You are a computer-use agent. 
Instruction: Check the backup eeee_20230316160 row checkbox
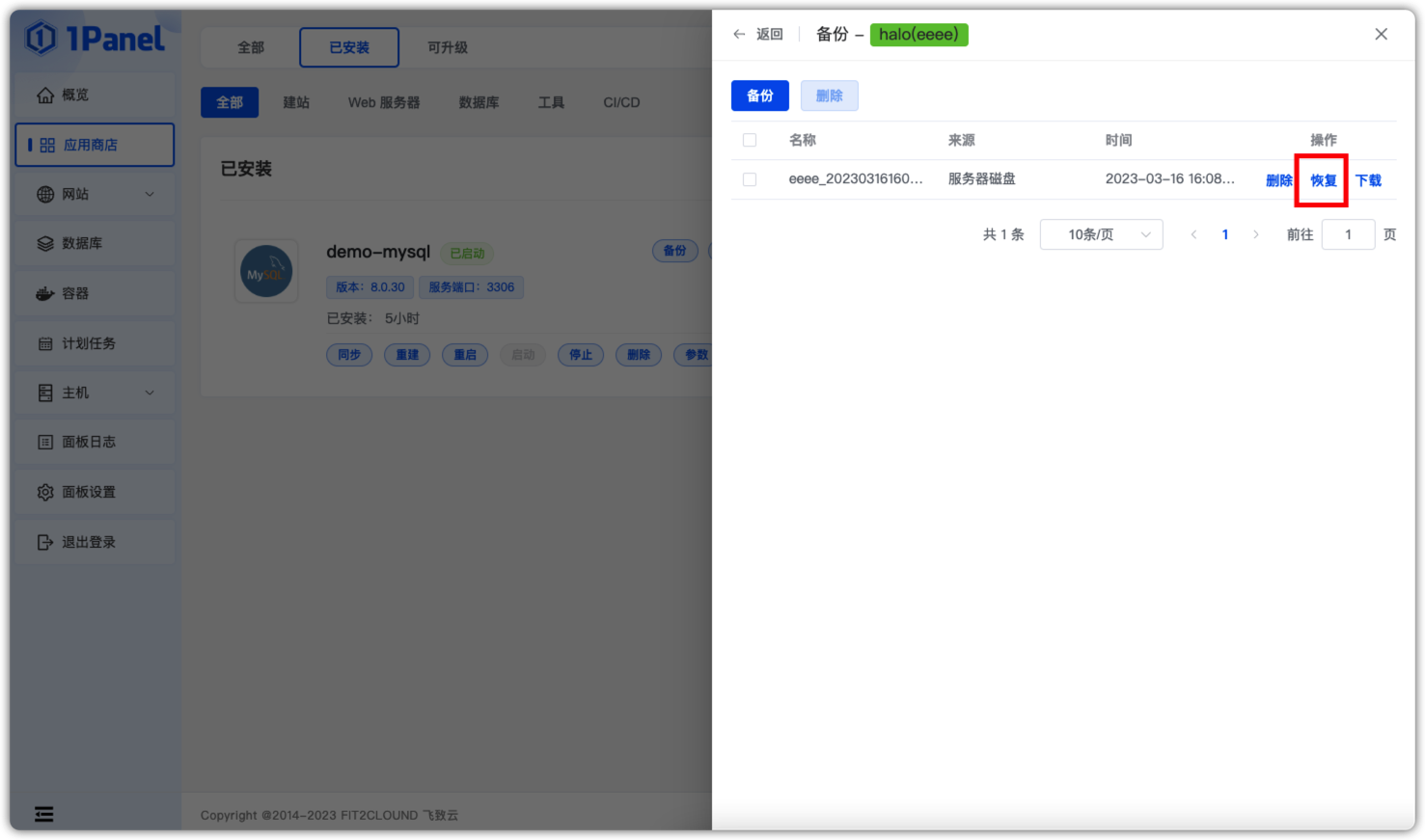point(750,178)
